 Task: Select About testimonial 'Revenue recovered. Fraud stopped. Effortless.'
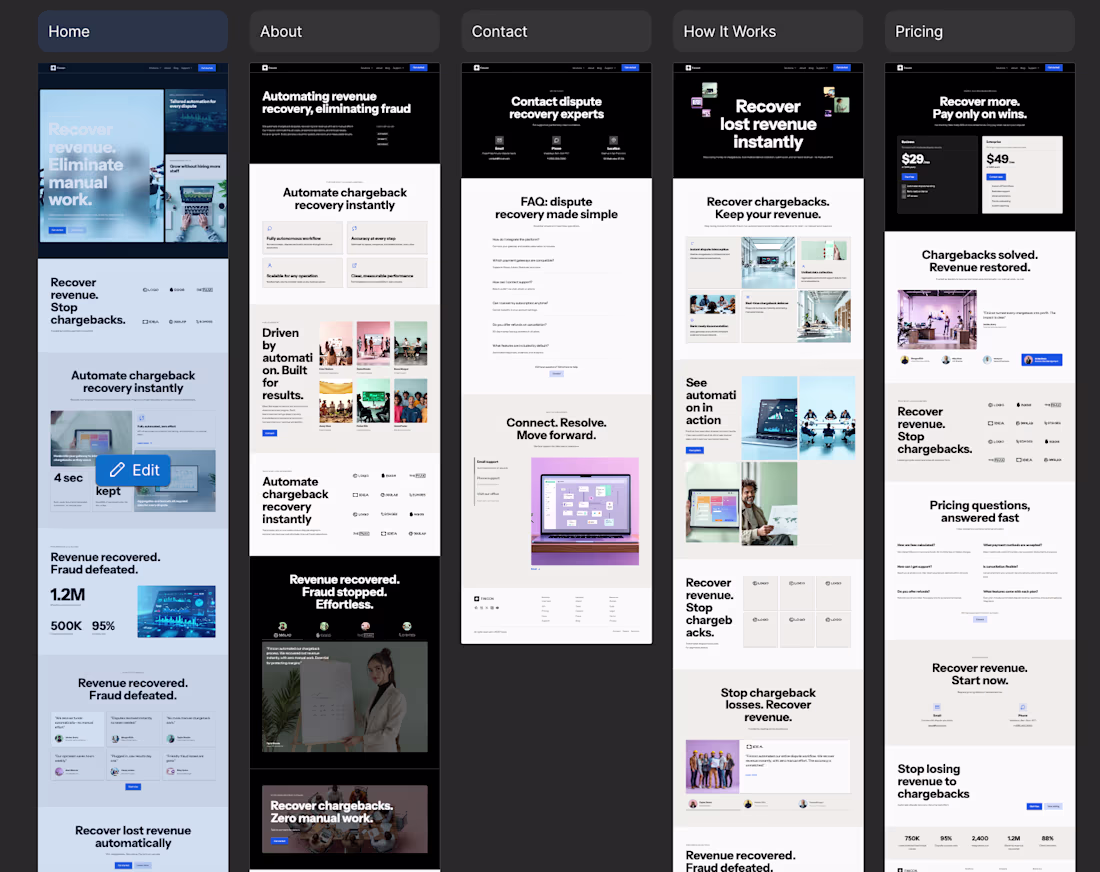point(344,662)
